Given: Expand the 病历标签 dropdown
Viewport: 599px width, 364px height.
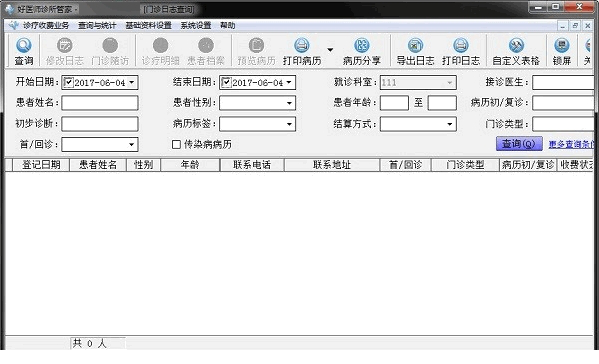Looking at the screenshot, I should [289, 124].
